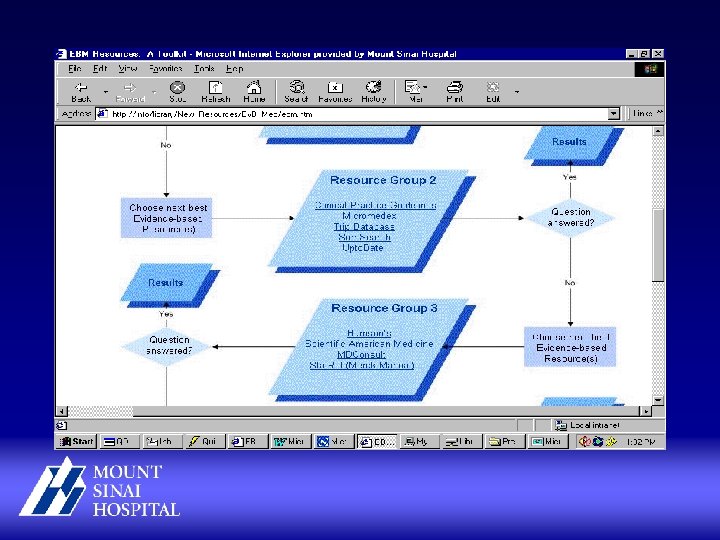Click the horizontal scrollbar thumb
Viewport: 720px width, 540px height.
[x=386, y=411]
